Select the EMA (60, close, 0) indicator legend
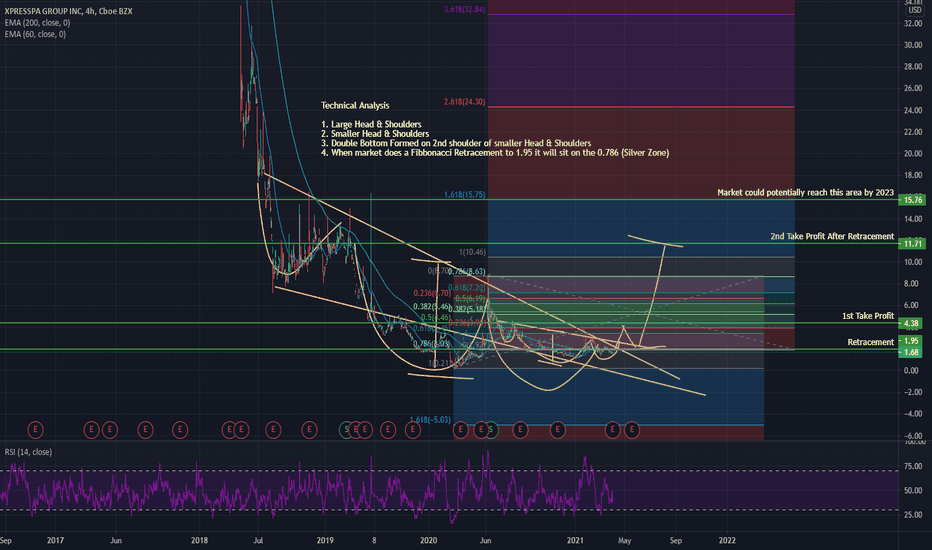 [35, 34]
